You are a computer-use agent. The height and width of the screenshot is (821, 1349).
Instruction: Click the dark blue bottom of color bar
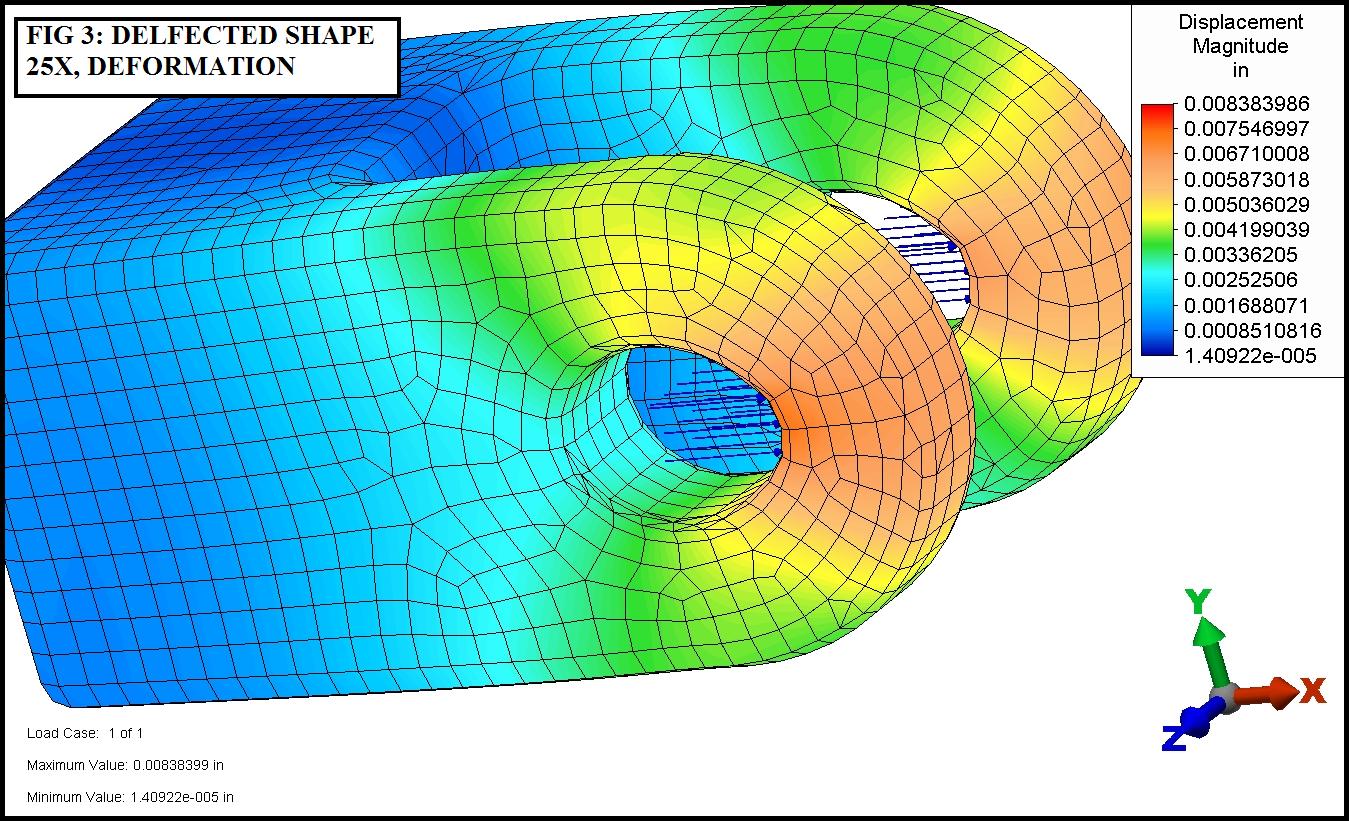tap(1158, 347)
